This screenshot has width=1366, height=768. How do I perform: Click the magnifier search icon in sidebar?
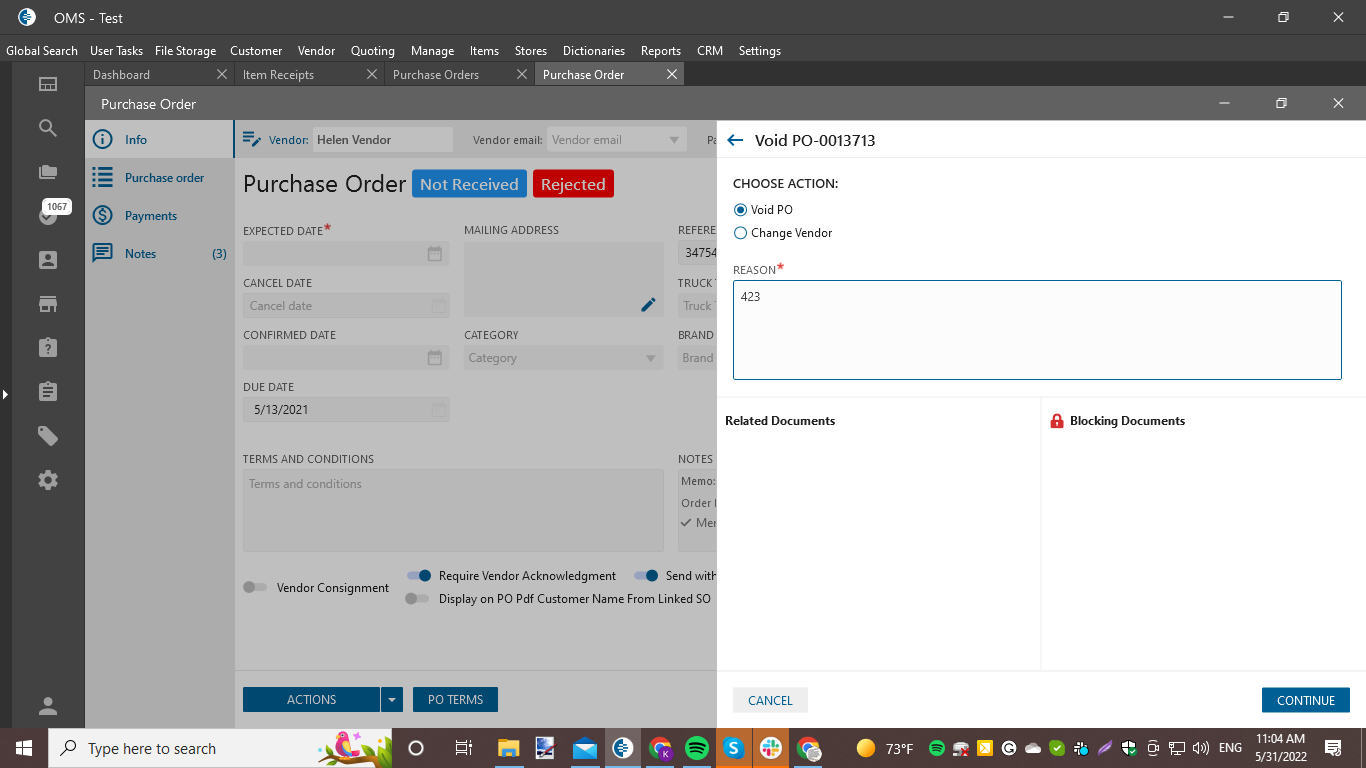[x=48, y=128]
